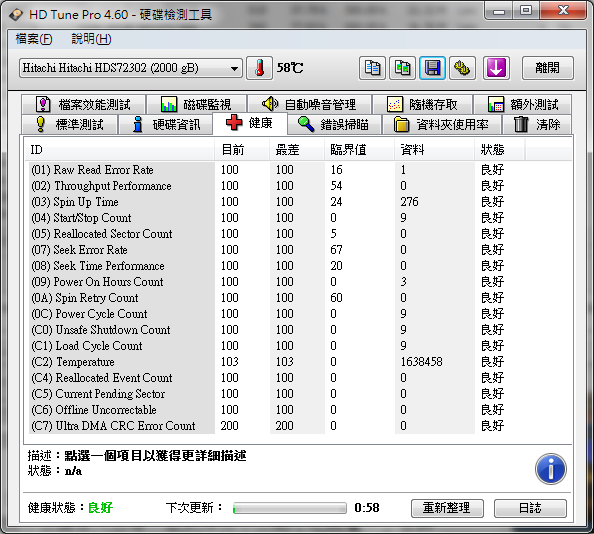The height and width of the screenshot is (534, 594).
Task: Click the blue info icon
Action: click(550, 469)
